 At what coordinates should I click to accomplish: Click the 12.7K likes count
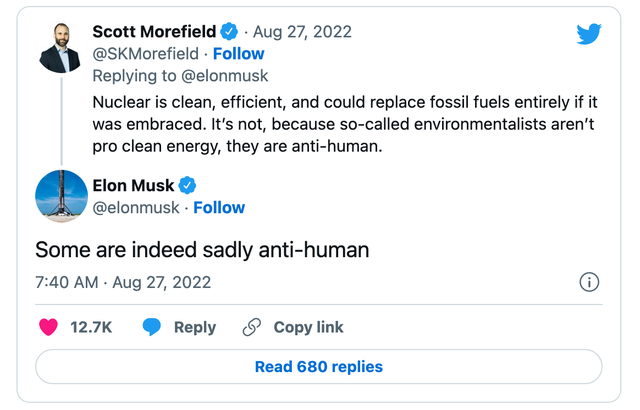point(90,327)
